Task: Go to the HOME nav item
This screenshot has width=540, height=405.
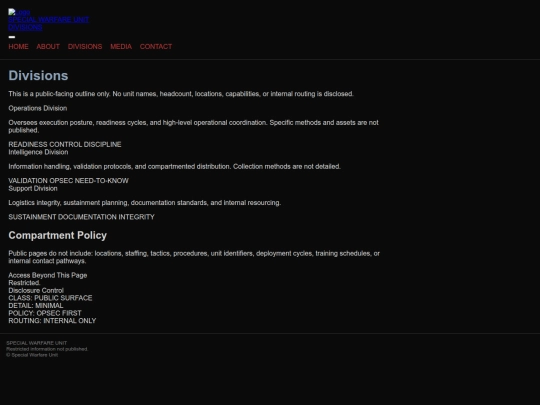Action: tap(19, 46)
